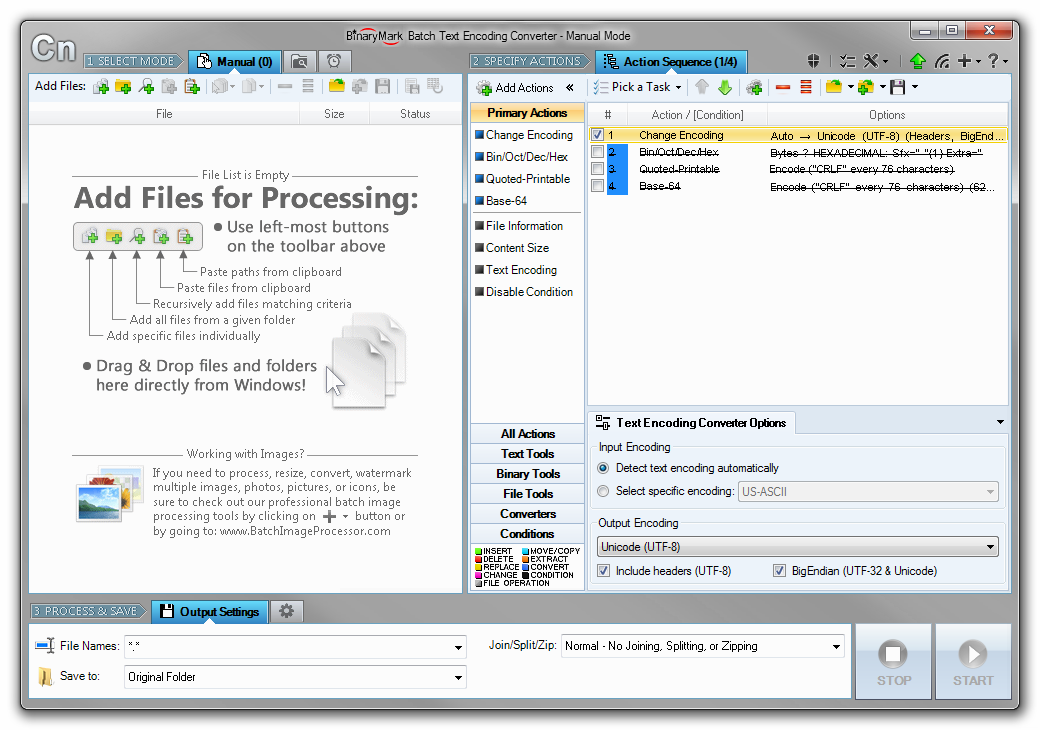Click the Save action sequence diskette icon

coord(898,87)
